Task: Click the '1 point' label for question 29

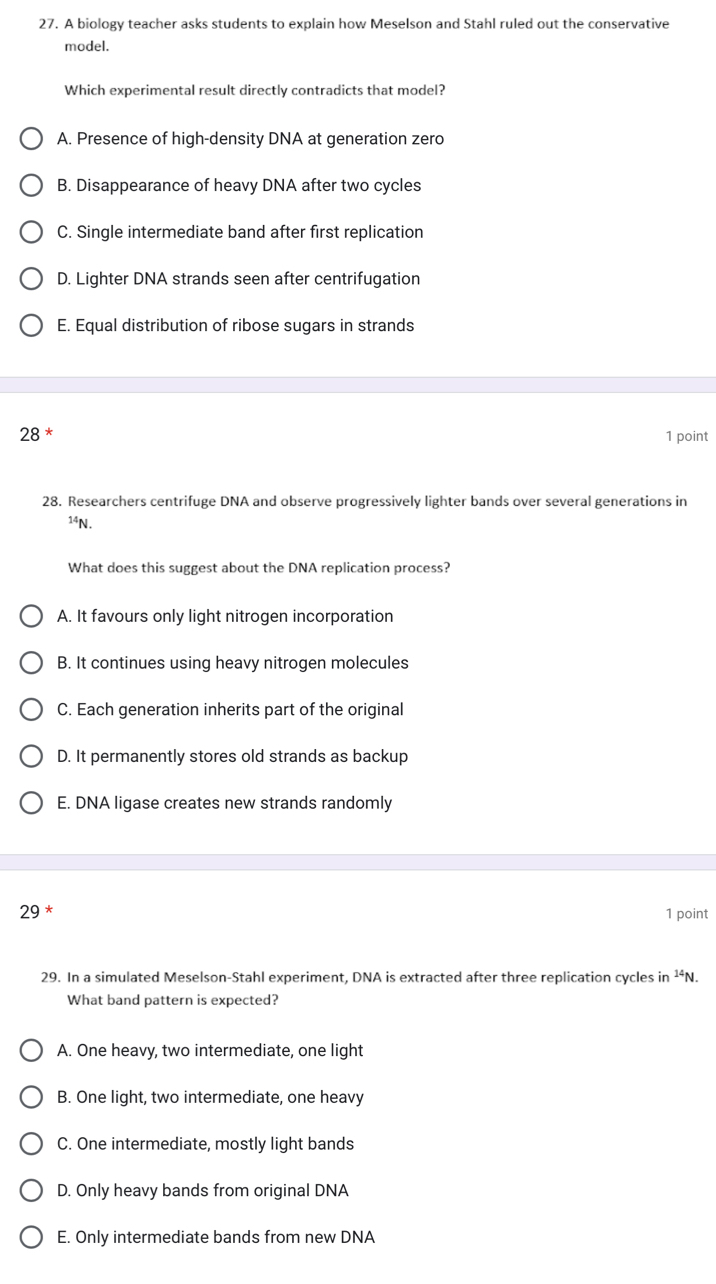Action: click(687, 912)
